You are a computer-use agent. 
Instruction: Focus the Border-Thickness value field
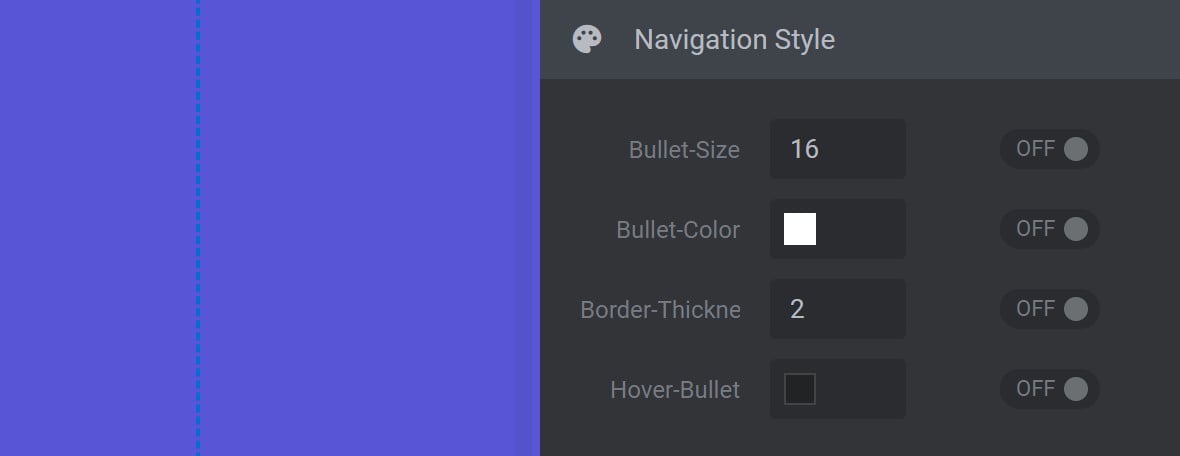click(838, 309)
